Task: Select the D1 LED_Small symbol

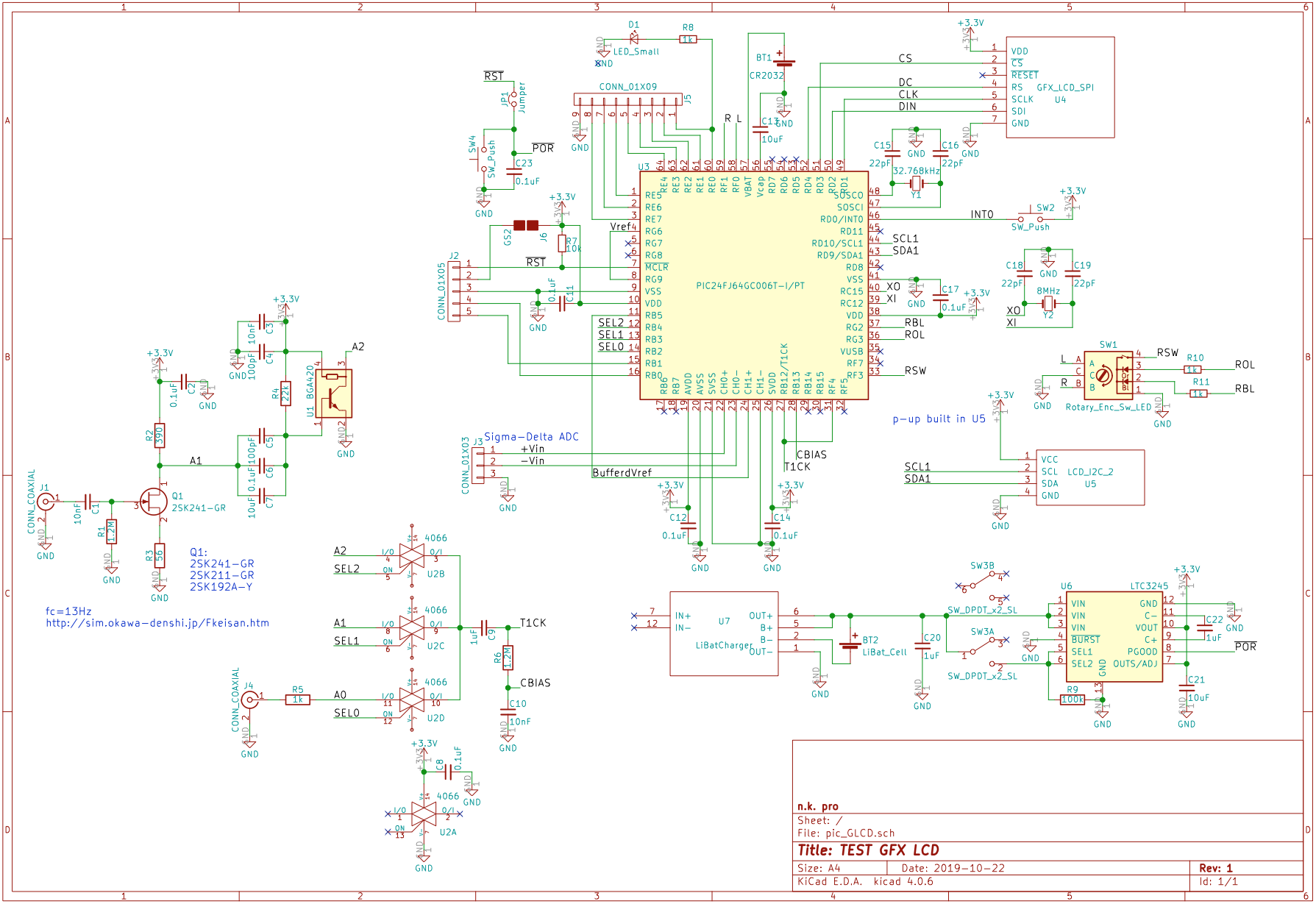Action: (633, 40)
